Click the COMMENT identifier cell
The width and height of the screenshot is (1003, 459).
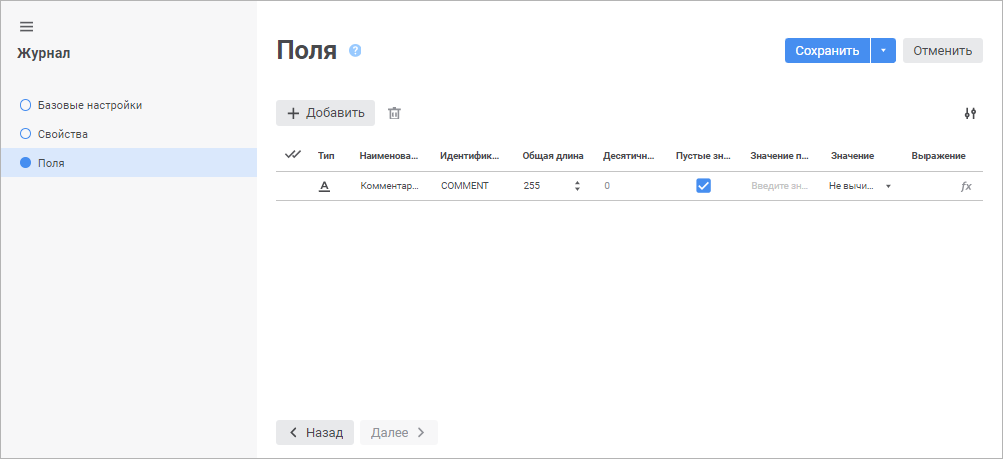click(465, 186)
